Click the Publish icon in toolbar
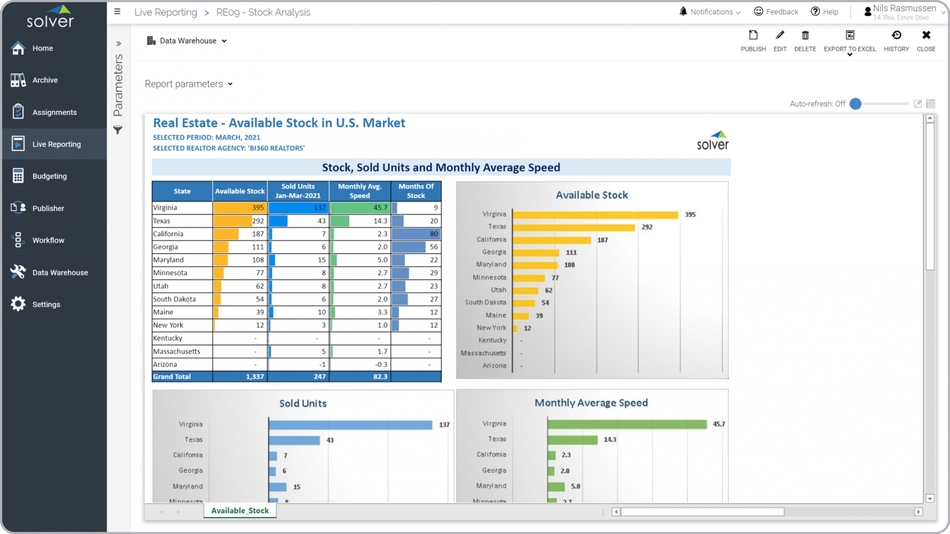The image size is (950, 534). pyautogui.click(x=753, y=40)
